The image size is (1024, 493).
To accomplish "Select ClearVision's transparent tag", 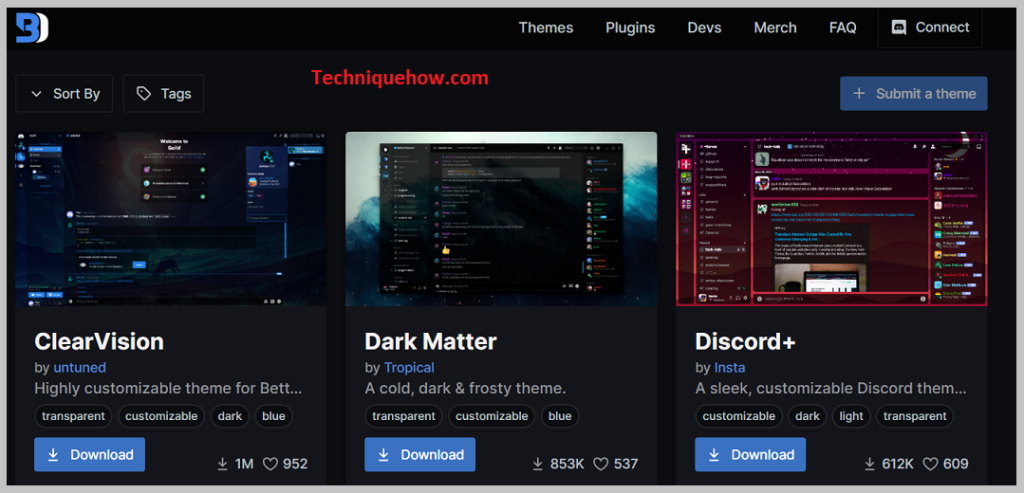I will [x=73, y=416].
